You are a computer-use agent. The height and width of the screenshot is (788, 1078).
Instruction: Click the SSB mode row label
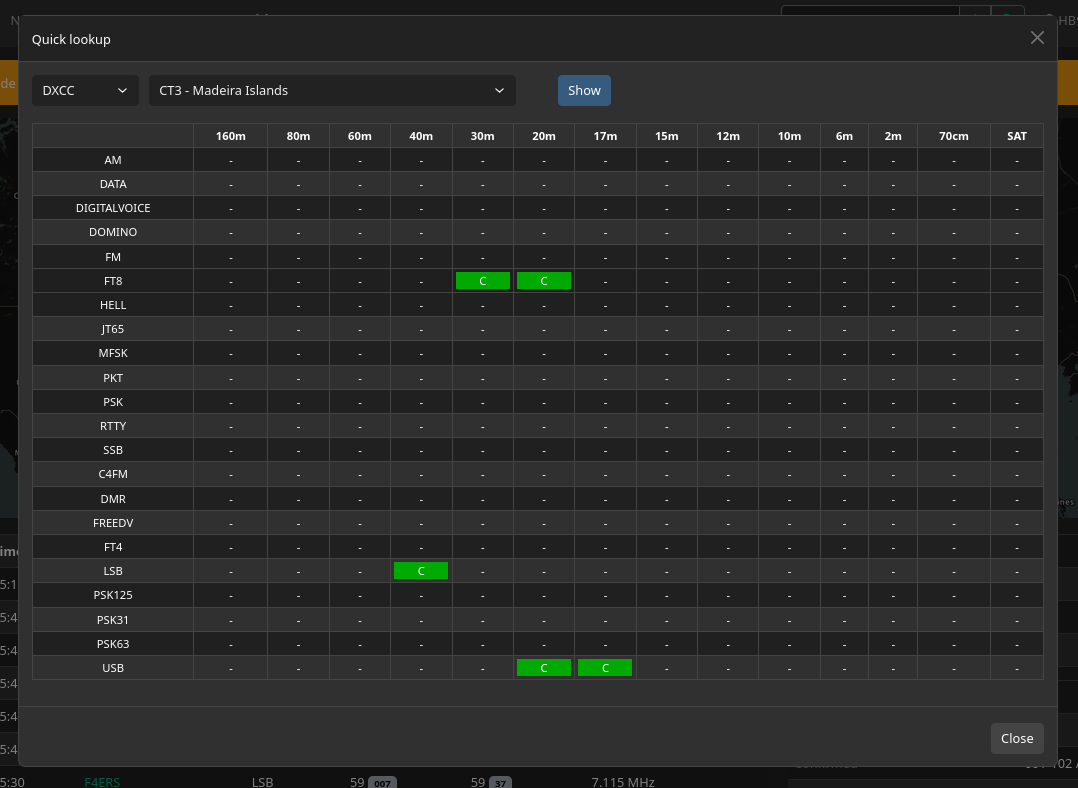[x=112, y=449]
